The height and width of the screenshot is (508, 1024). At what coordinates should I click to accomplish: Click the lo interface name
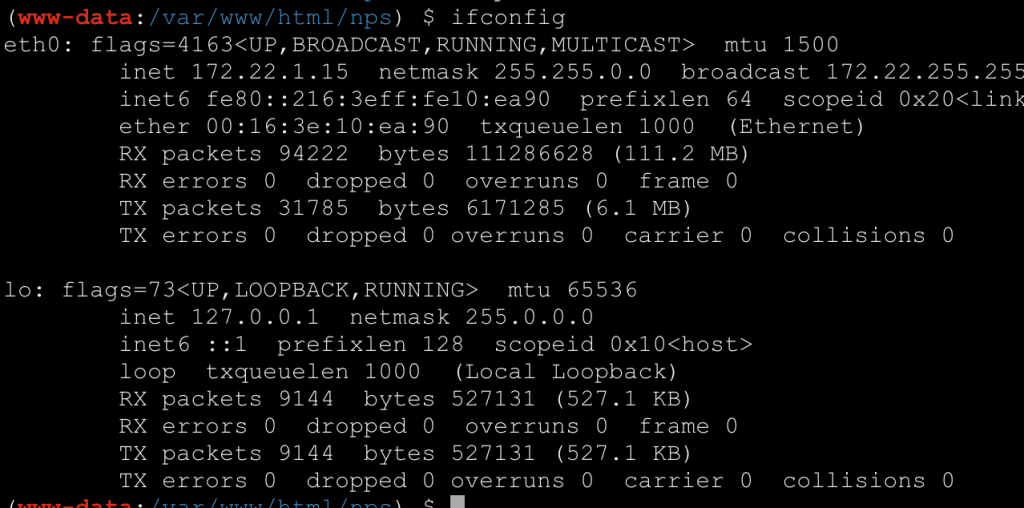click(x=18, y=290)
